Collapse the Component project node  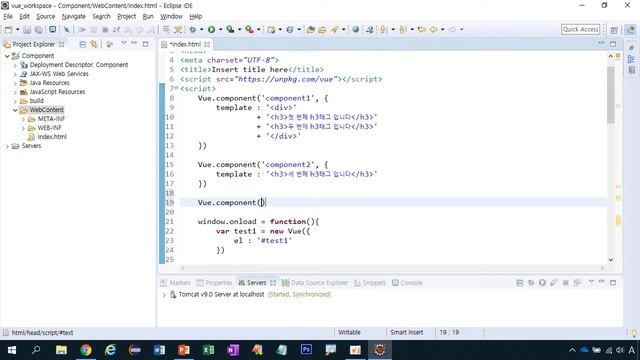click(x=7, y=56)
